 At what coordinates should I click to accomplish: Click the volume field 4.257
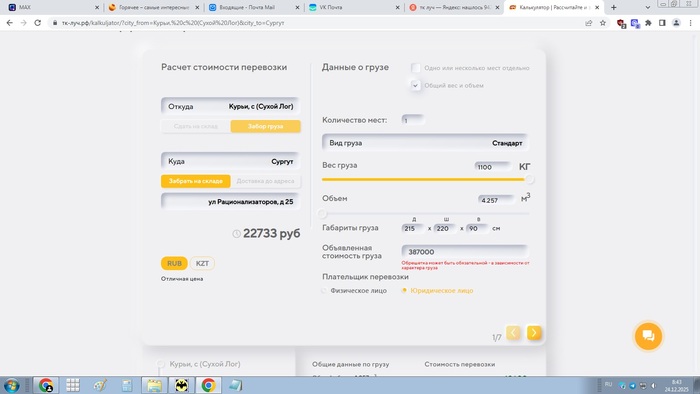496,200
